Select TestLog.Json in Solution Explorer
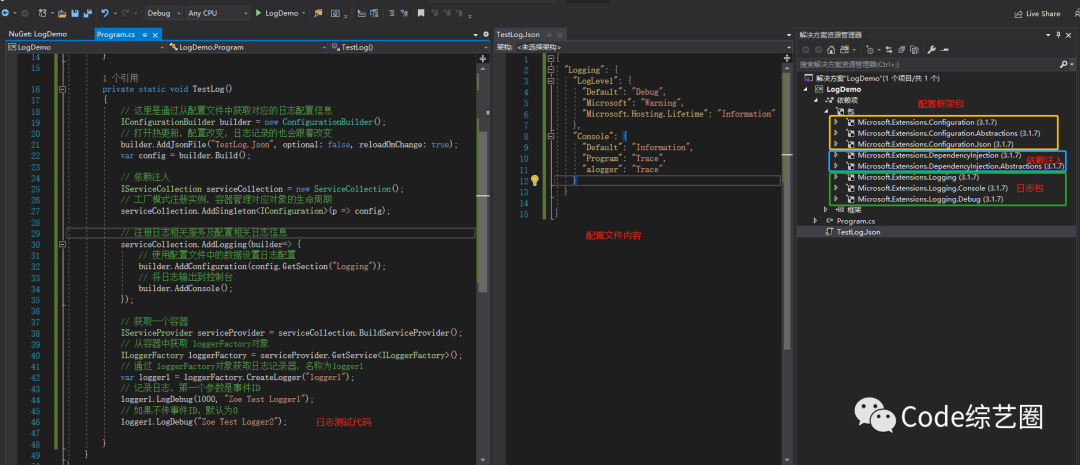 [858, 232]
